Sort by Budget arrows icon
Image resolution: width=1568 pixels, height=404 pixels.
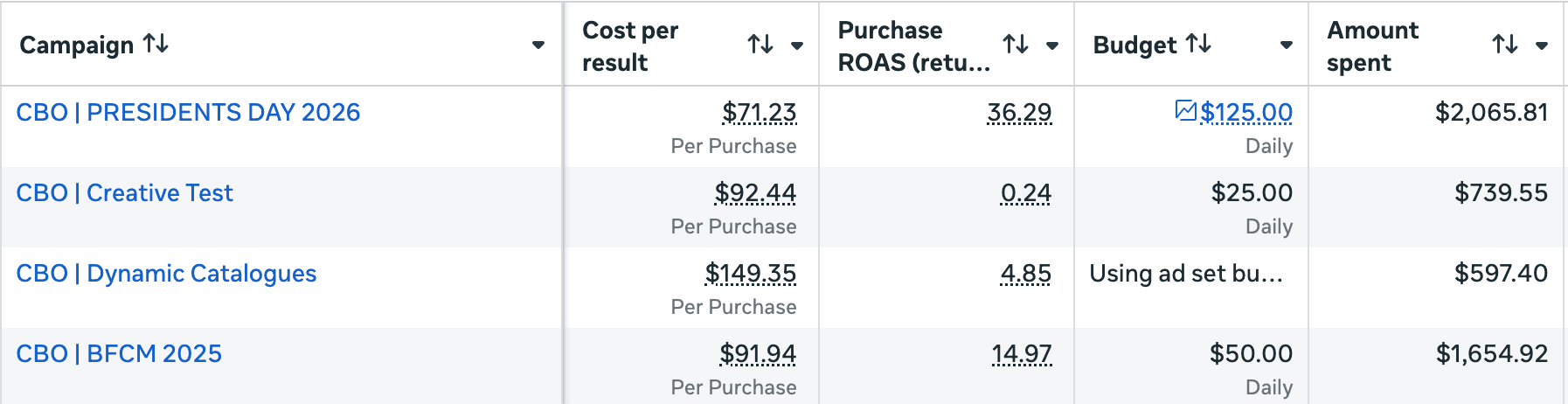point(1198,44)
